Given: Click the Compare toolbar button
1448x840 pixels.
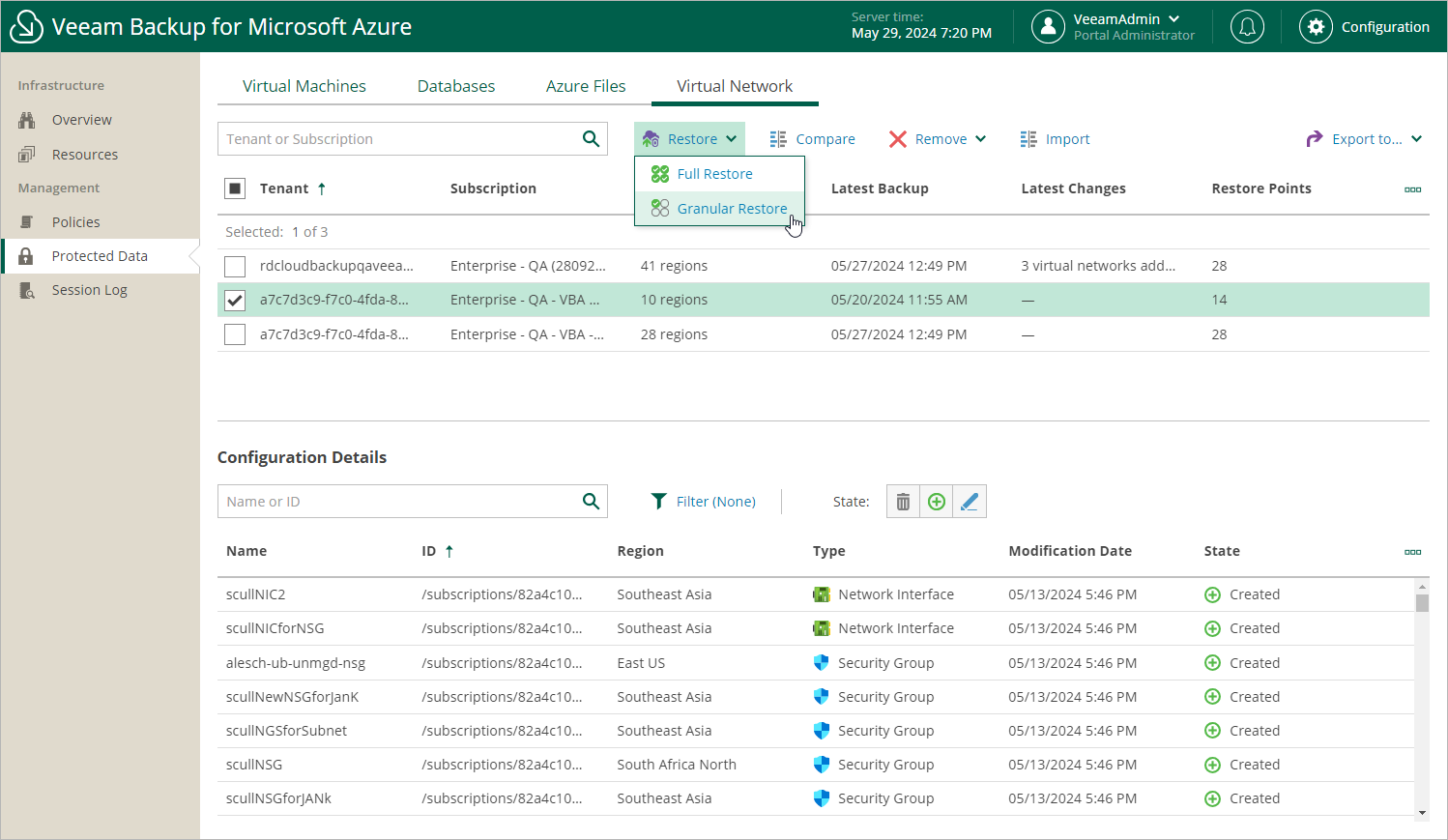Looking at the screenshot, I should [812, 139].
